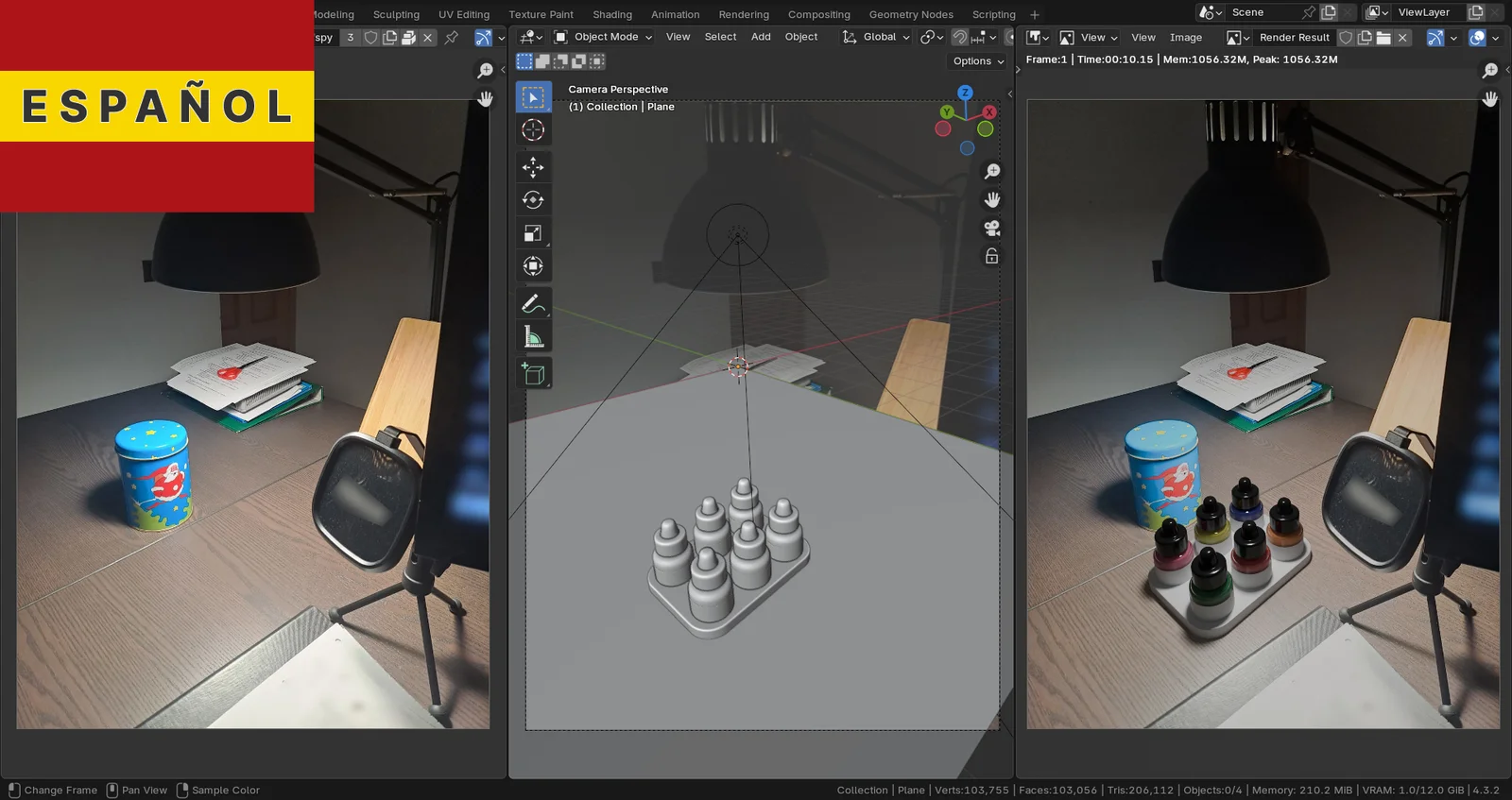This screenshot has width=1512, height=800.
Task: Toggle camera view in the 3D viewport
Action: [991, 229]
